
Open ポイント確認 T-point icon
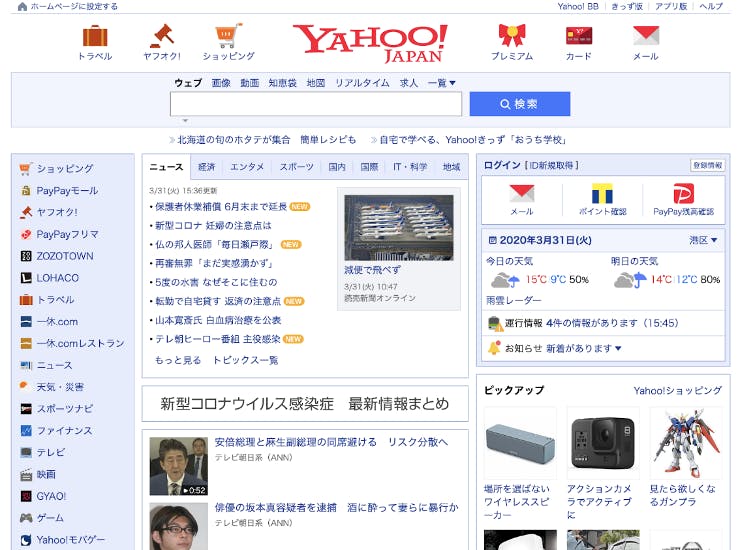602,193
